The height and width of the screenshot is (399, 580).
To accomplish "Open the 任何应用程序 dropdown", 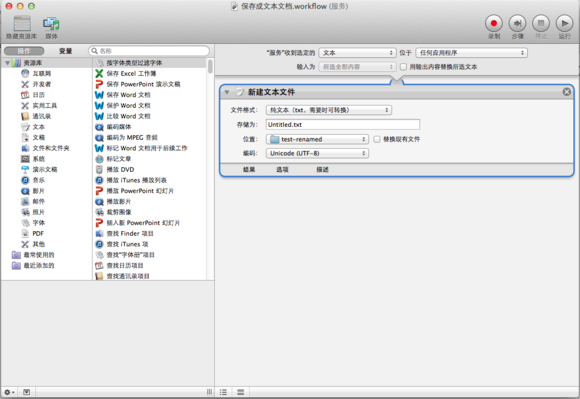I will point(471,53).
